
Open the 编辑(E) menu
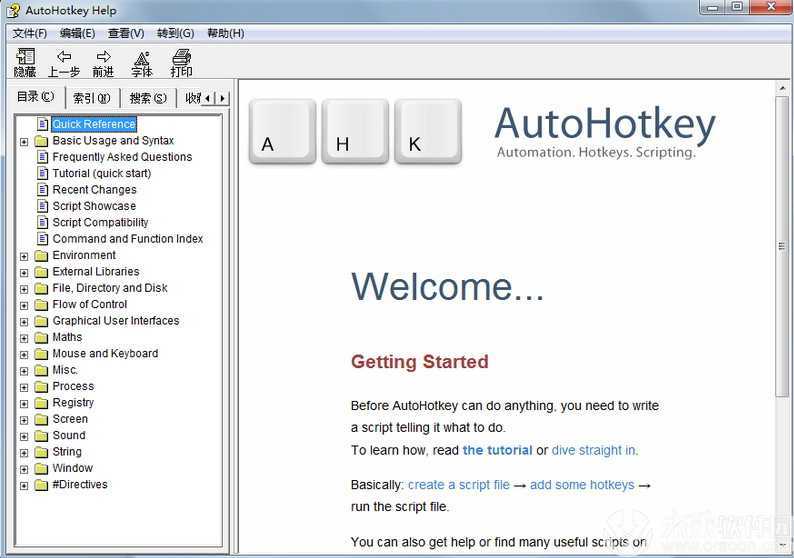coord(77,33)
